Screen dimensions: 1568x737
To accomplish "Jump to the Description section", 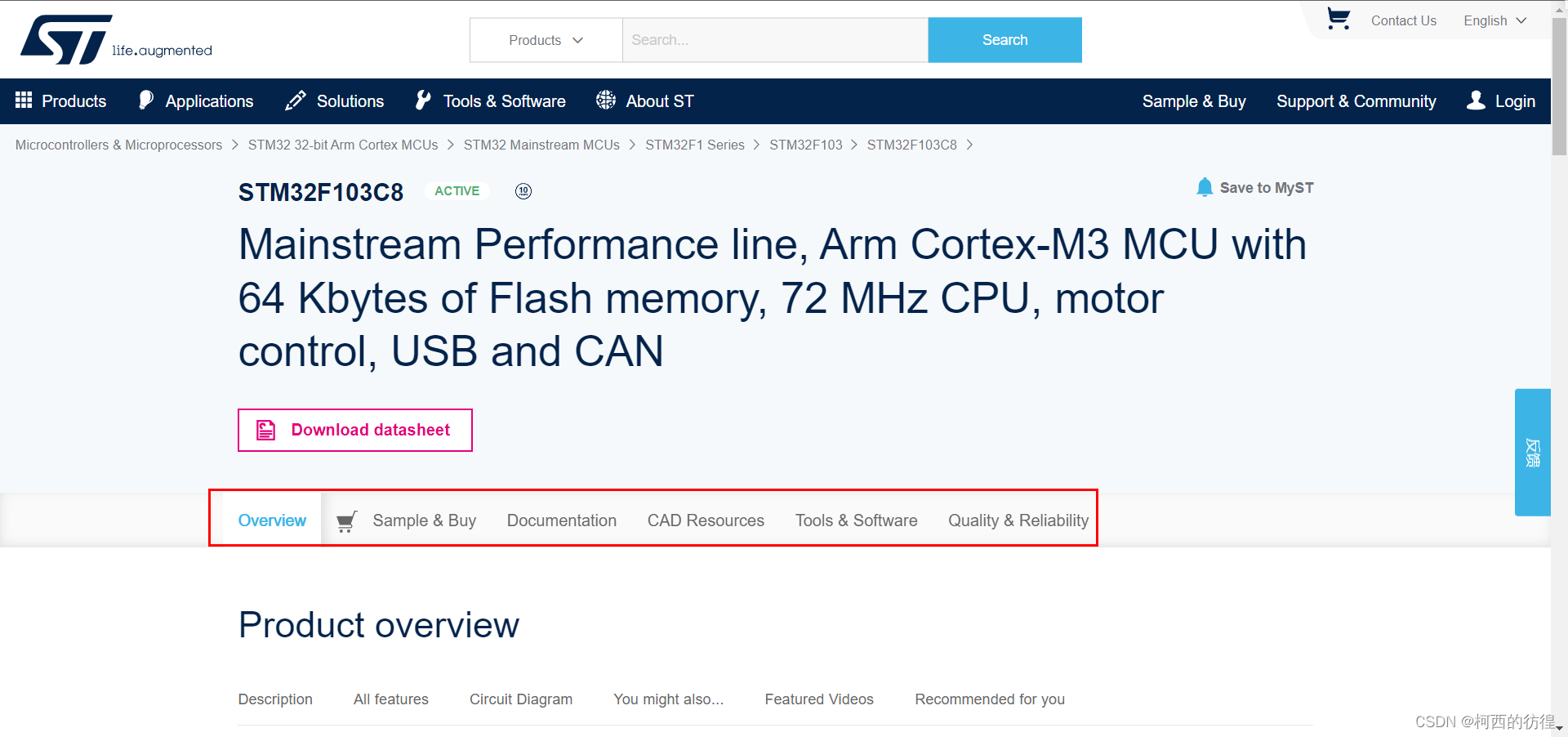I will pos(275,699).
